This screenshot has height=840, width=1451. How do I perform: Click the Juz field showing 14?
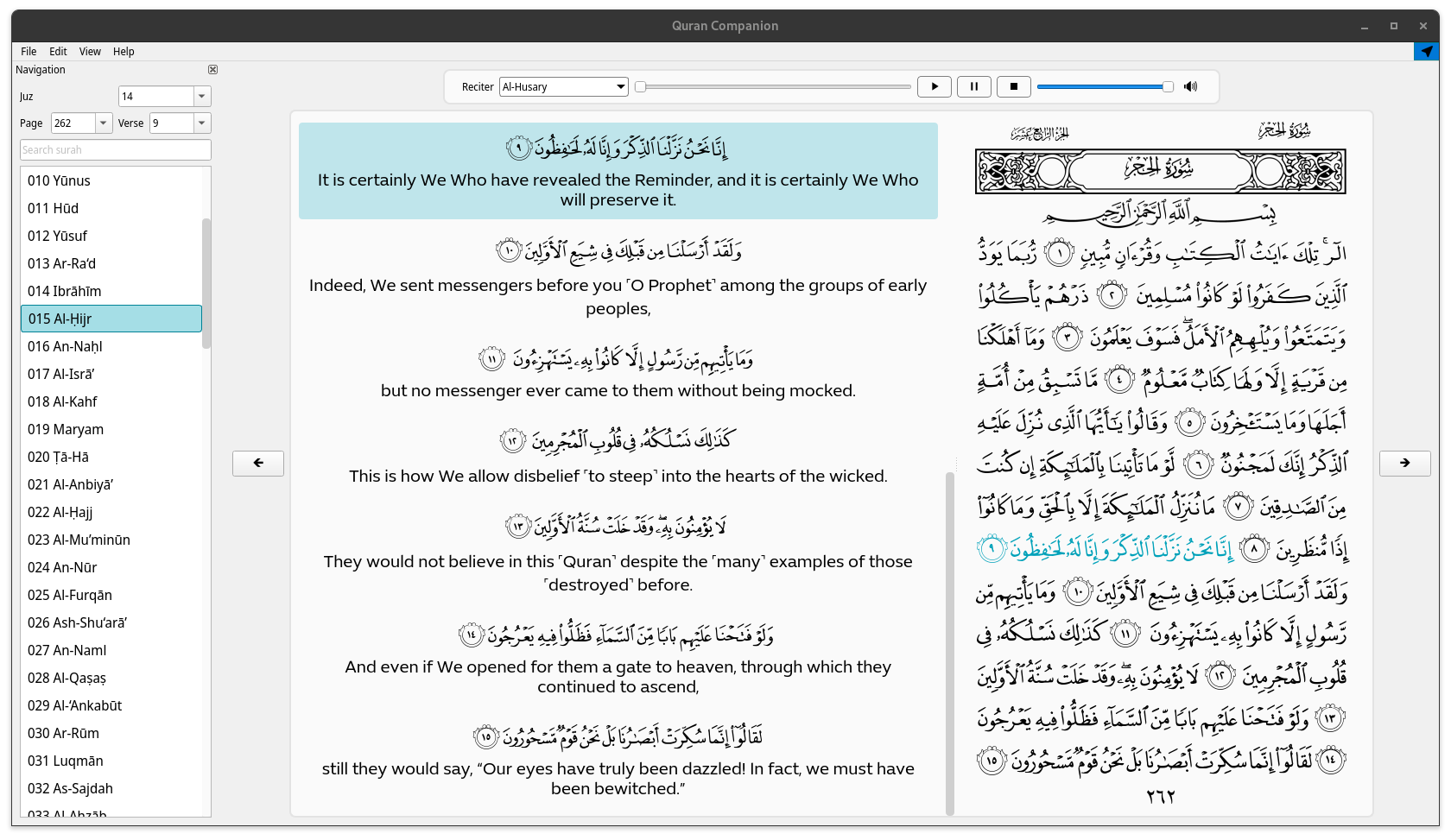(156, 97)
